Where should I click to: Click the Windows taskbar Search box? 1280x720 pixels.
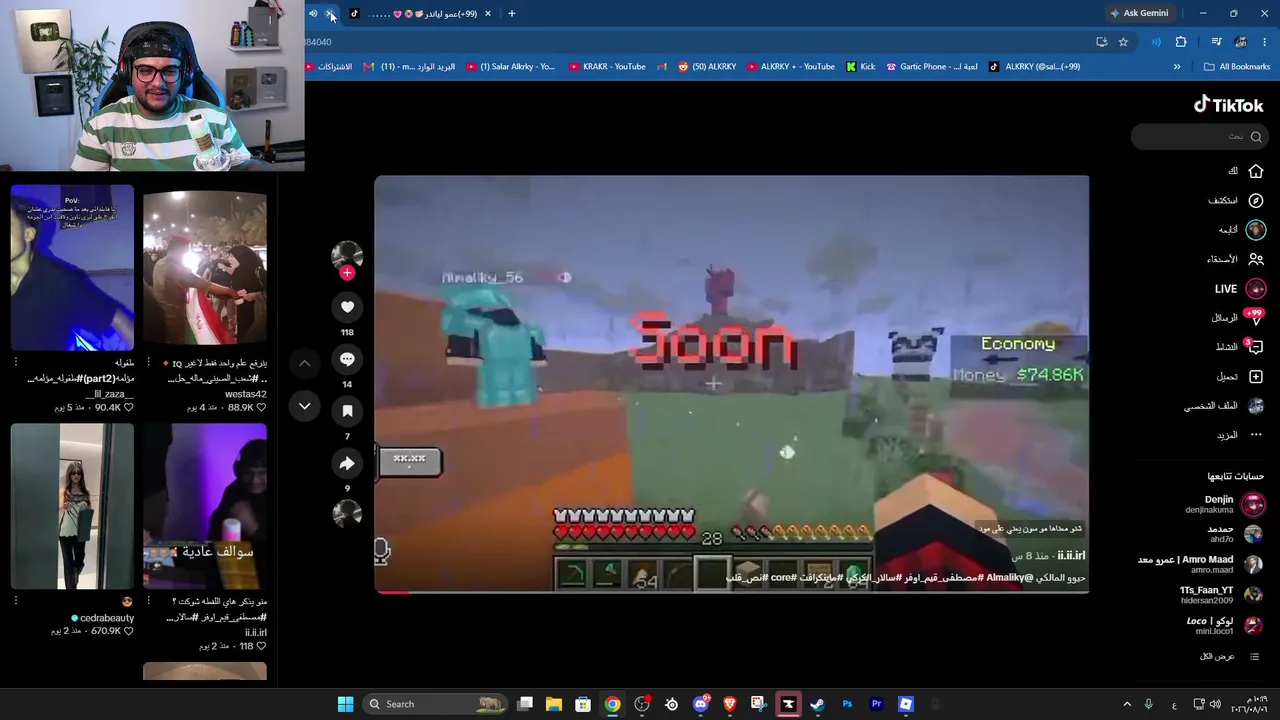click(435, 704)
